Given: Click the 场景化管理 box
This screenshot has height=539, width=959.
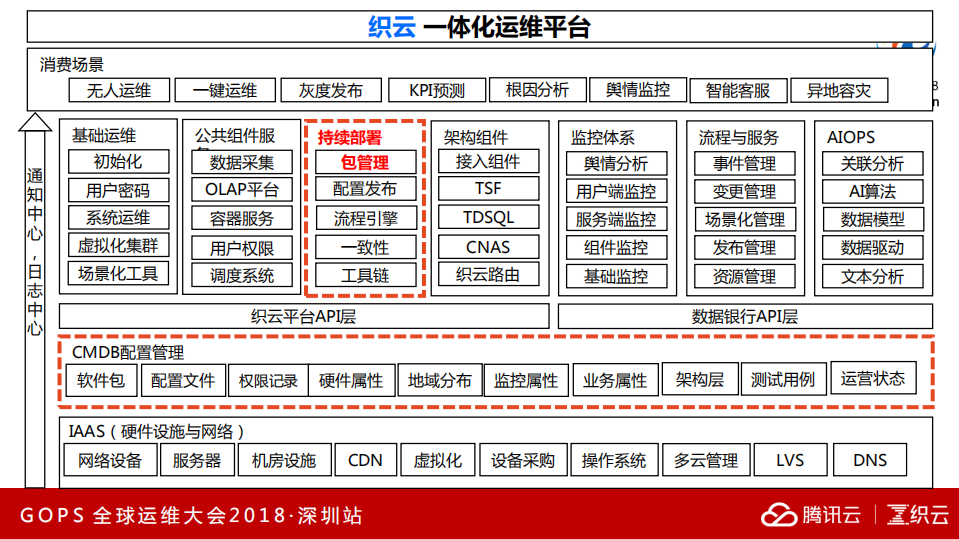Looking at the screenshot, I should pyautogui.click(x=744, y=219).
